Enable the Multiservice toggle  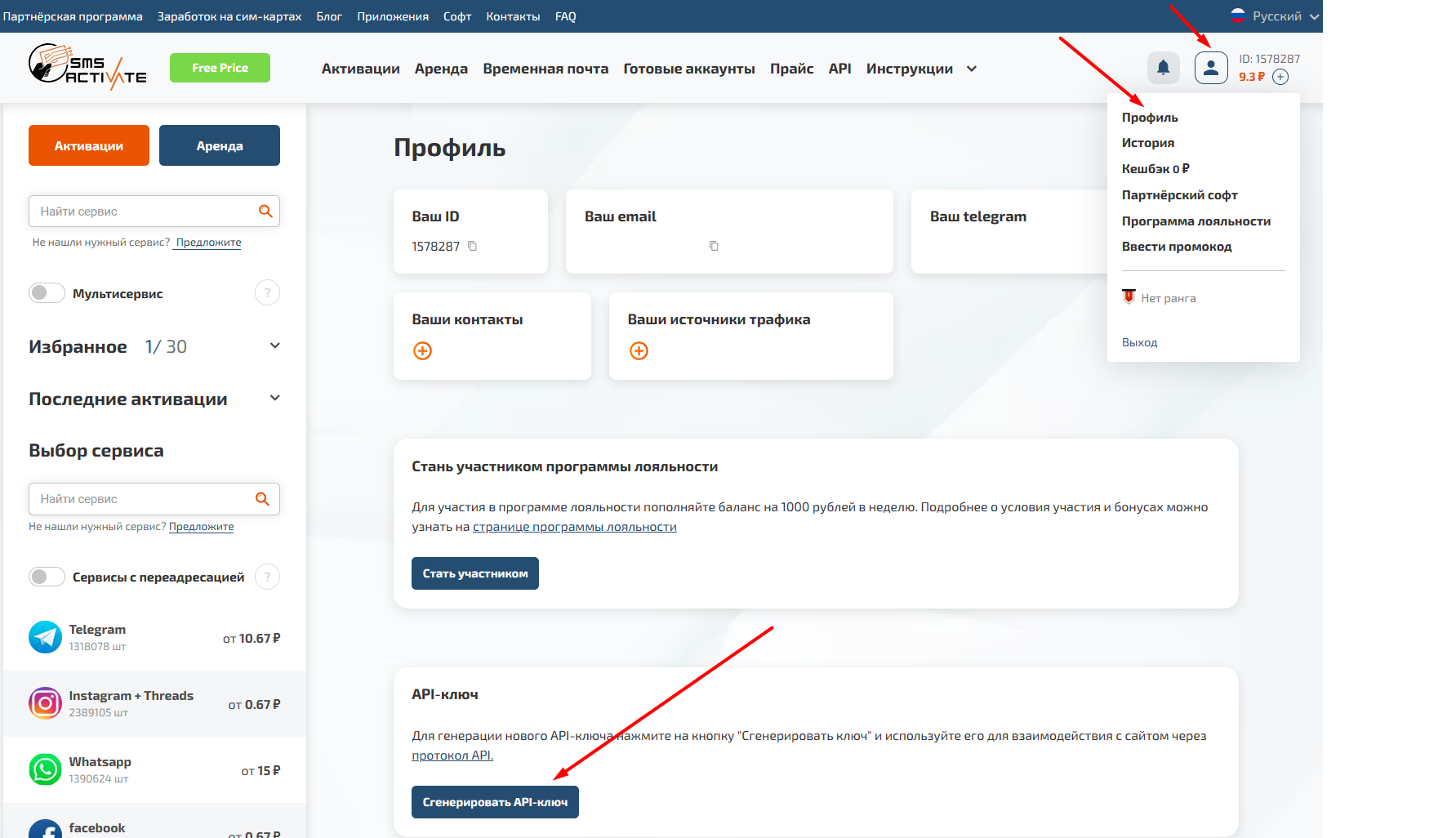47,292
